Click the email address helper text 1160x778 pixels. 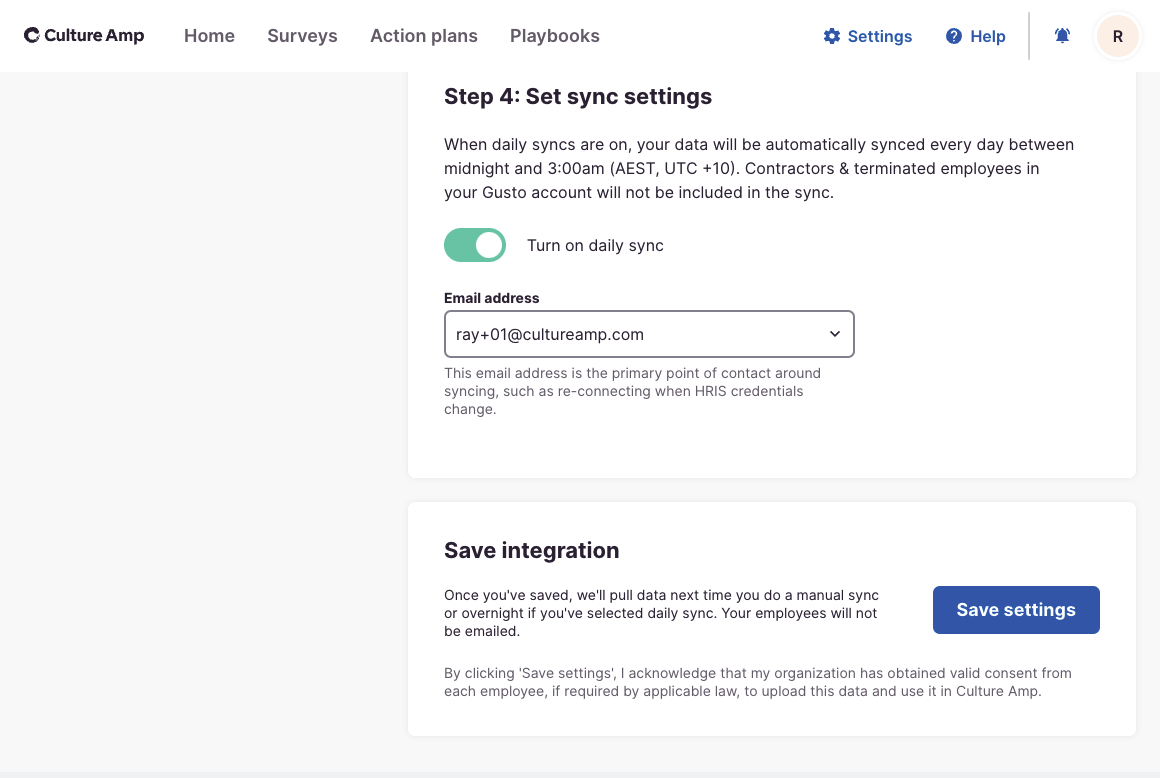tap(633, 391)
